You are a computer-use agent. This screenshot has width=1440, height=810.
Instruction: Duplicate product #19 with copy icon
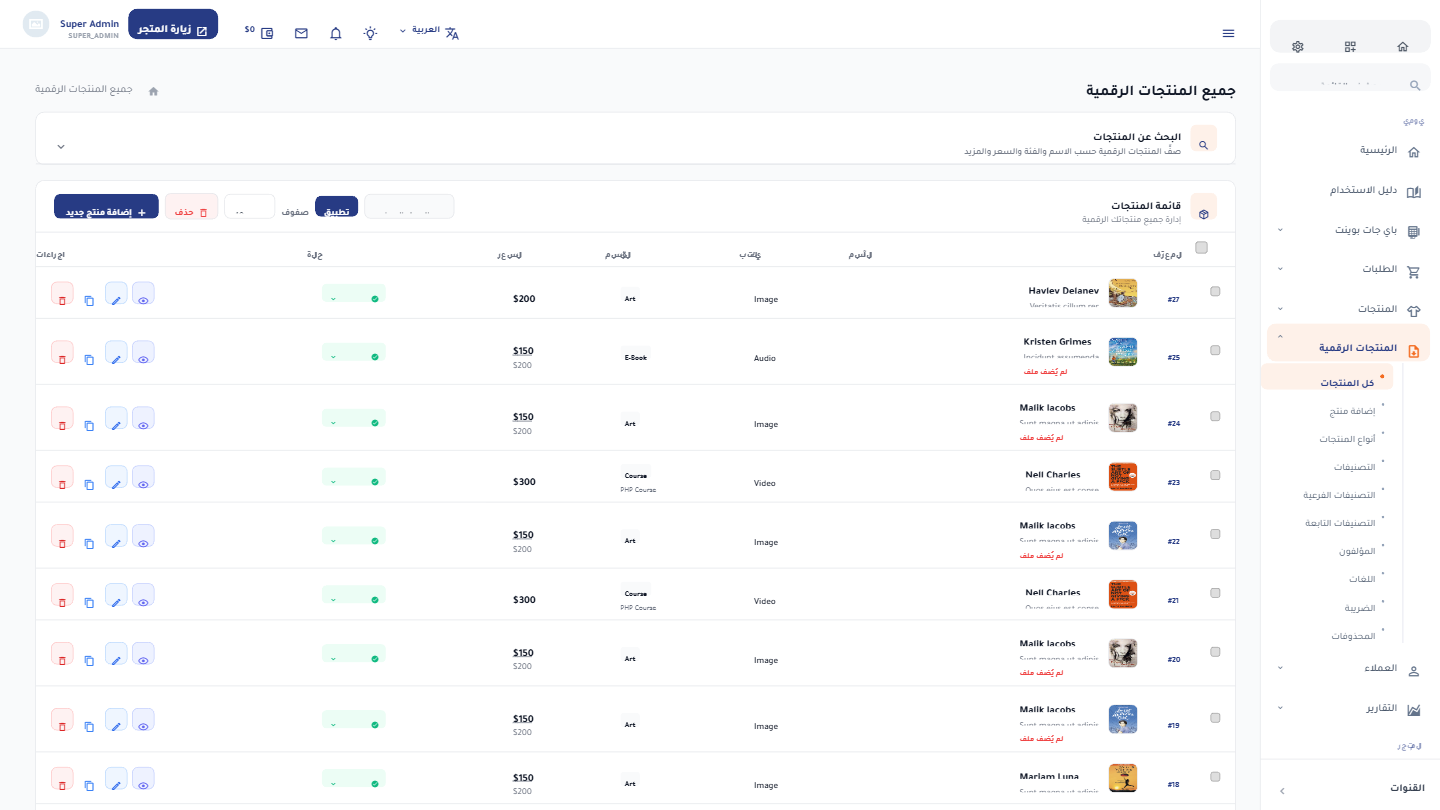click(x=89, y=726)
